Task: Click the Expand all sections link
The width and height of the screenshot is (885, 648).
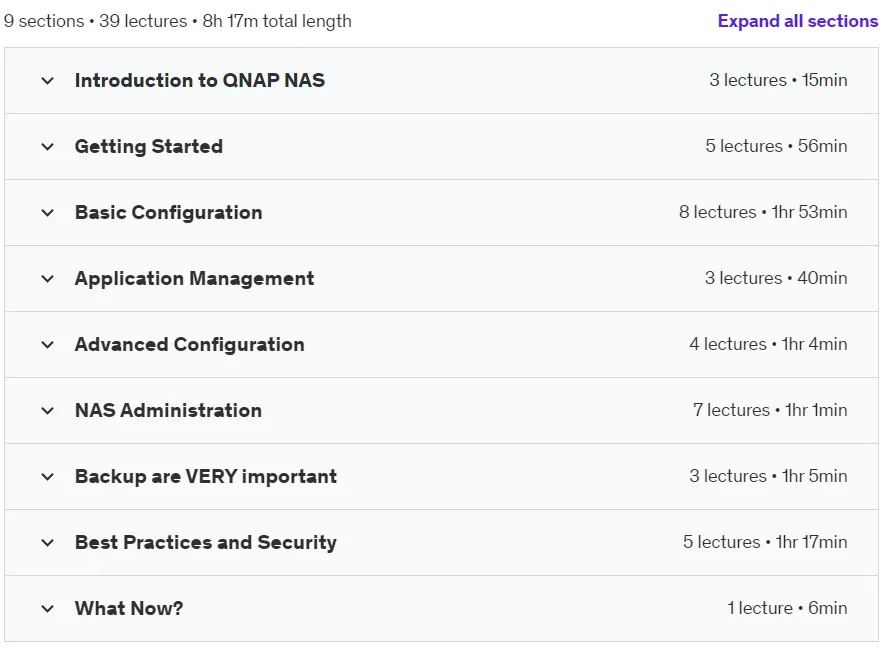Action: point(798,21)
